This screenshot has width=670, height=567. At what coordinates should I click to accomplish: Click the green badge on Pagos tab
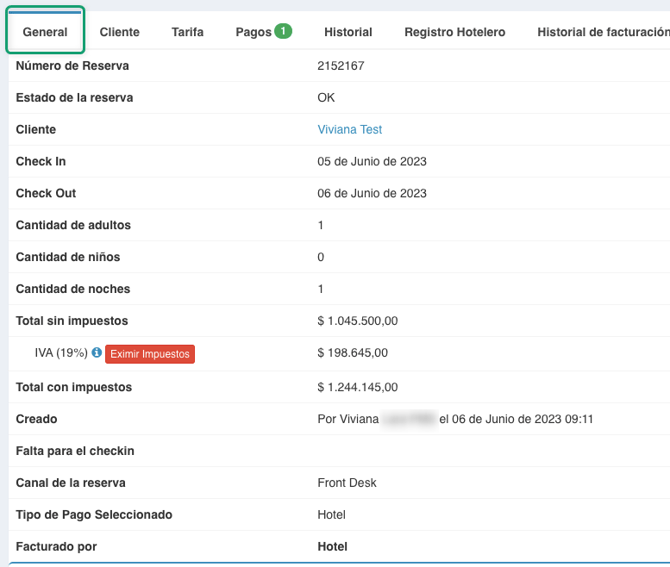click(283, 32)
